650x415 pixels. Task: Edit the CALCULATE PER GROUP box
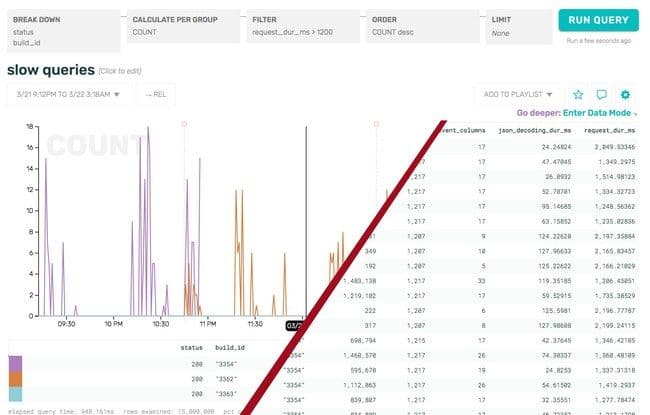(181, 26)
